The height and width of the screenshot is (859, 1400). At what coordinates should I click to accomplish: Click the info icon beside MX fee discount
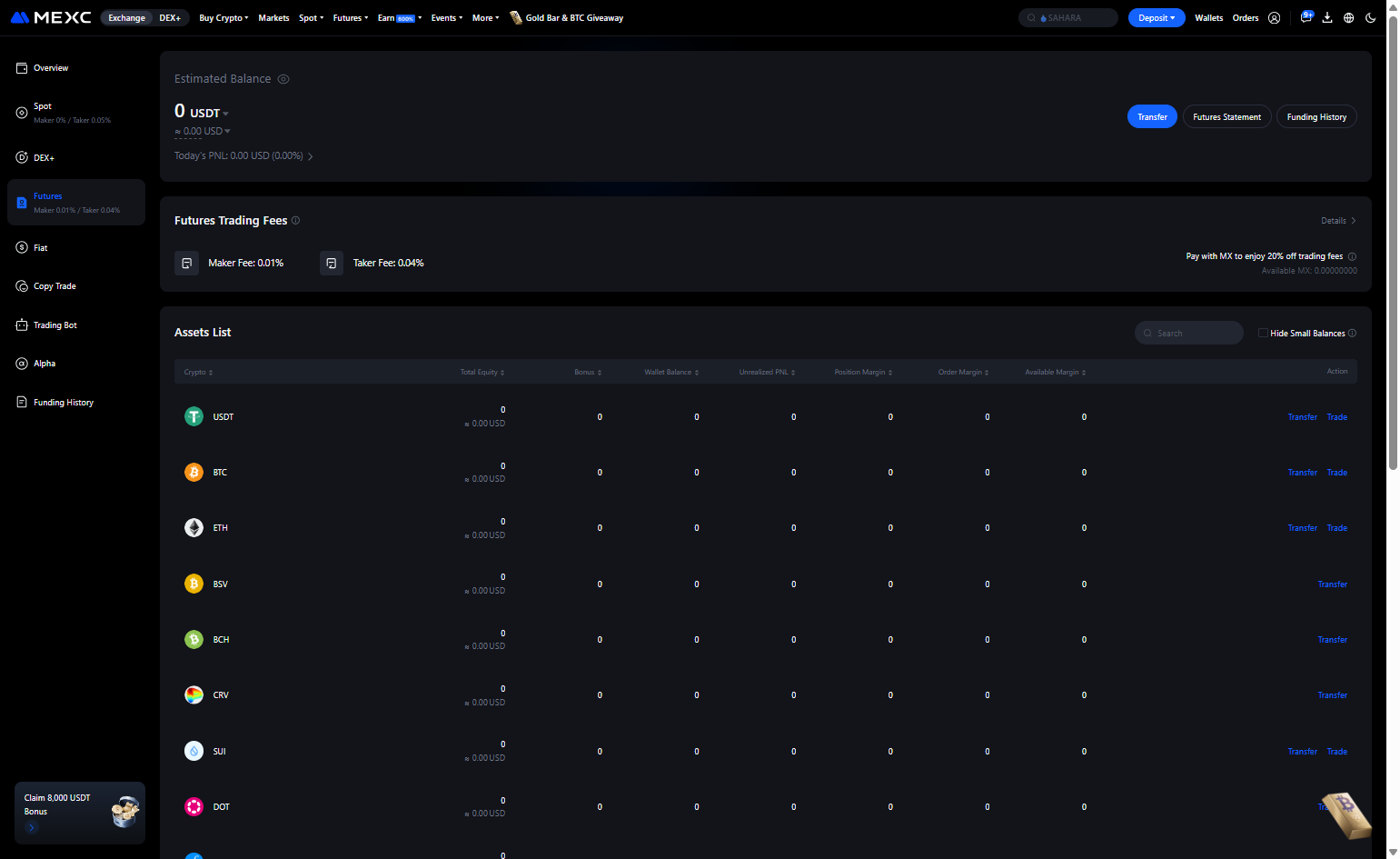pyautogui.click(x=1352, y=256)
